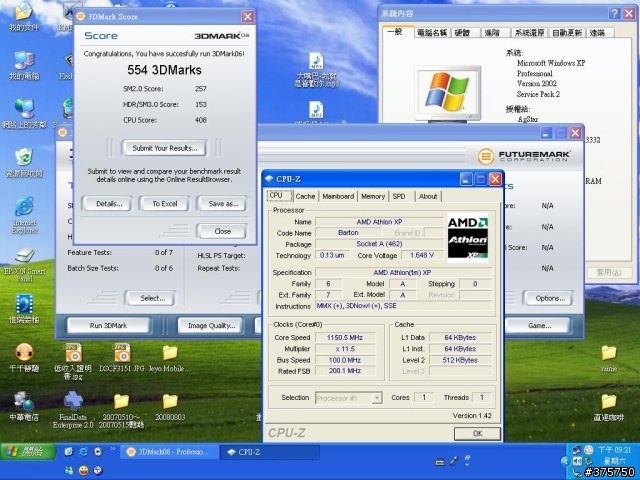
Task: Open the second tab in System Properties window
Action: coord(432,33)
